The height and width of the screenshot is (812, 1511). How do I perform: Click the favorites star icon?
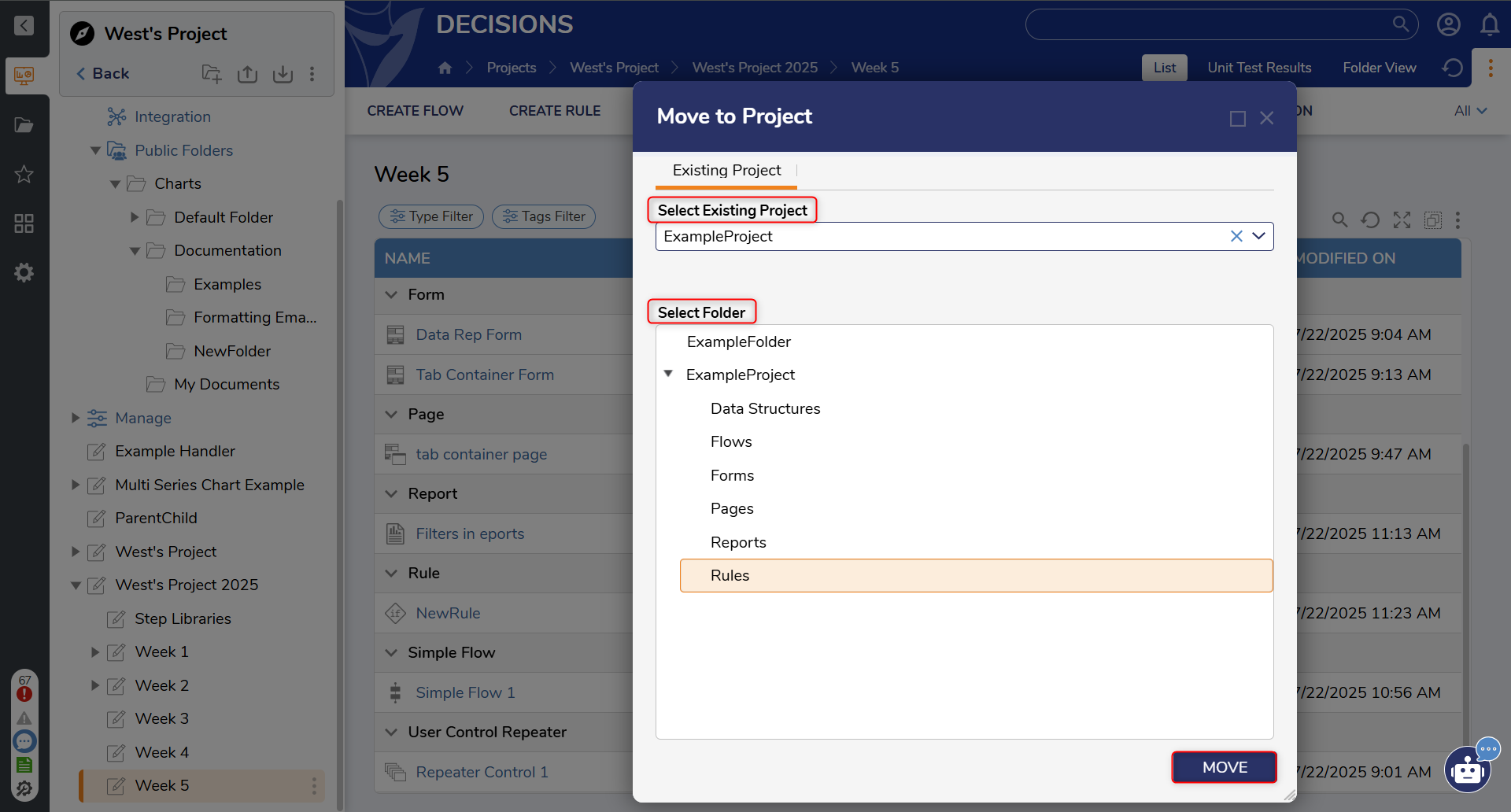(x=24, y=174)
